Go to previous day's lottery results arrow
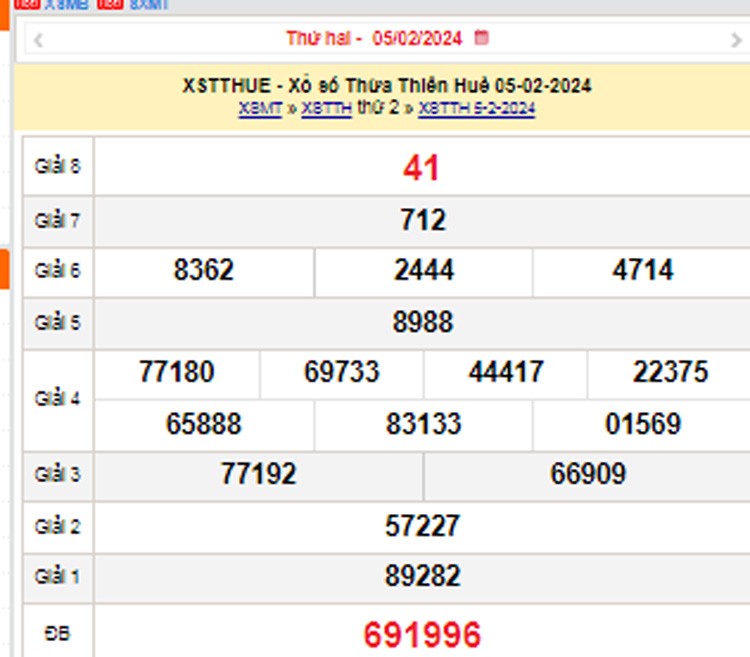The width and height of the screenshot is (750, 657). (38, 40)
